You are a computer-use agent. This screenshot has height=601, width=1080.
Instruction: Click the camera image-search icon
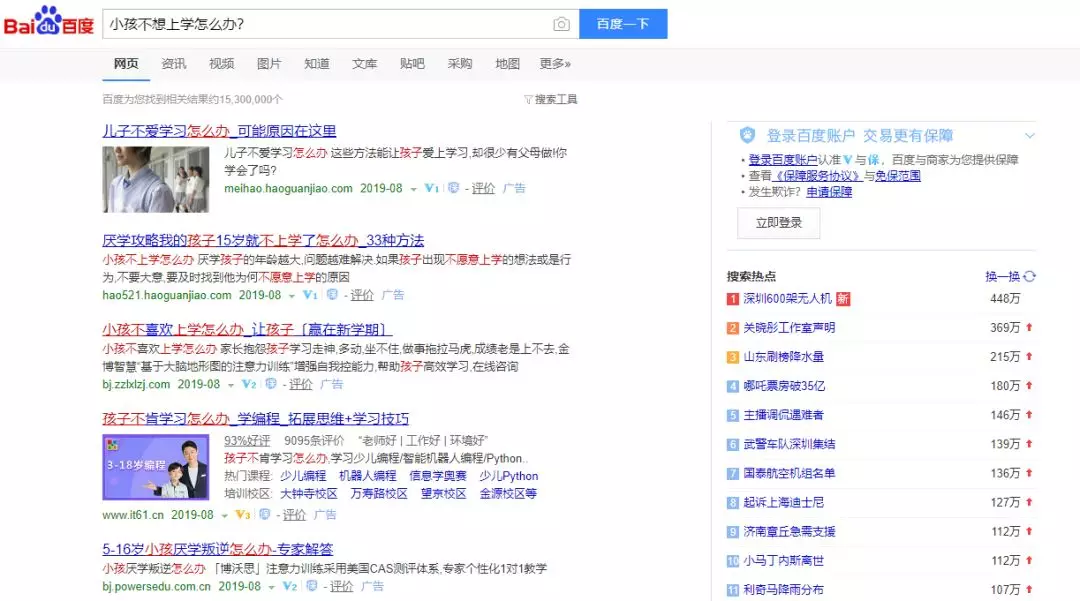[561, 24]
